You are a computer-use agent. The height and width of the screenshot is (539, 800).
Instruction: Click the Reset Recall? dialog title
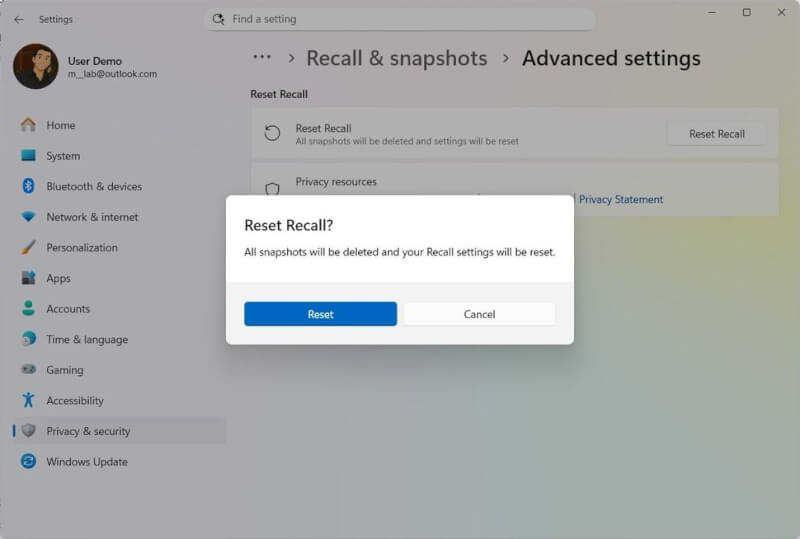point(288,225)
